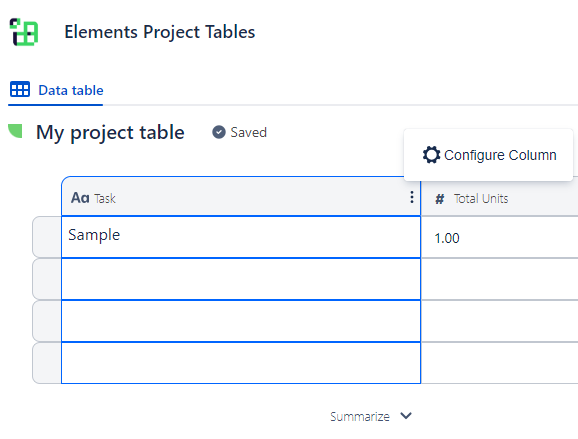Select the Sample task cell
Image resolution: width=578 pixels, height=439 pixels.
241,237
